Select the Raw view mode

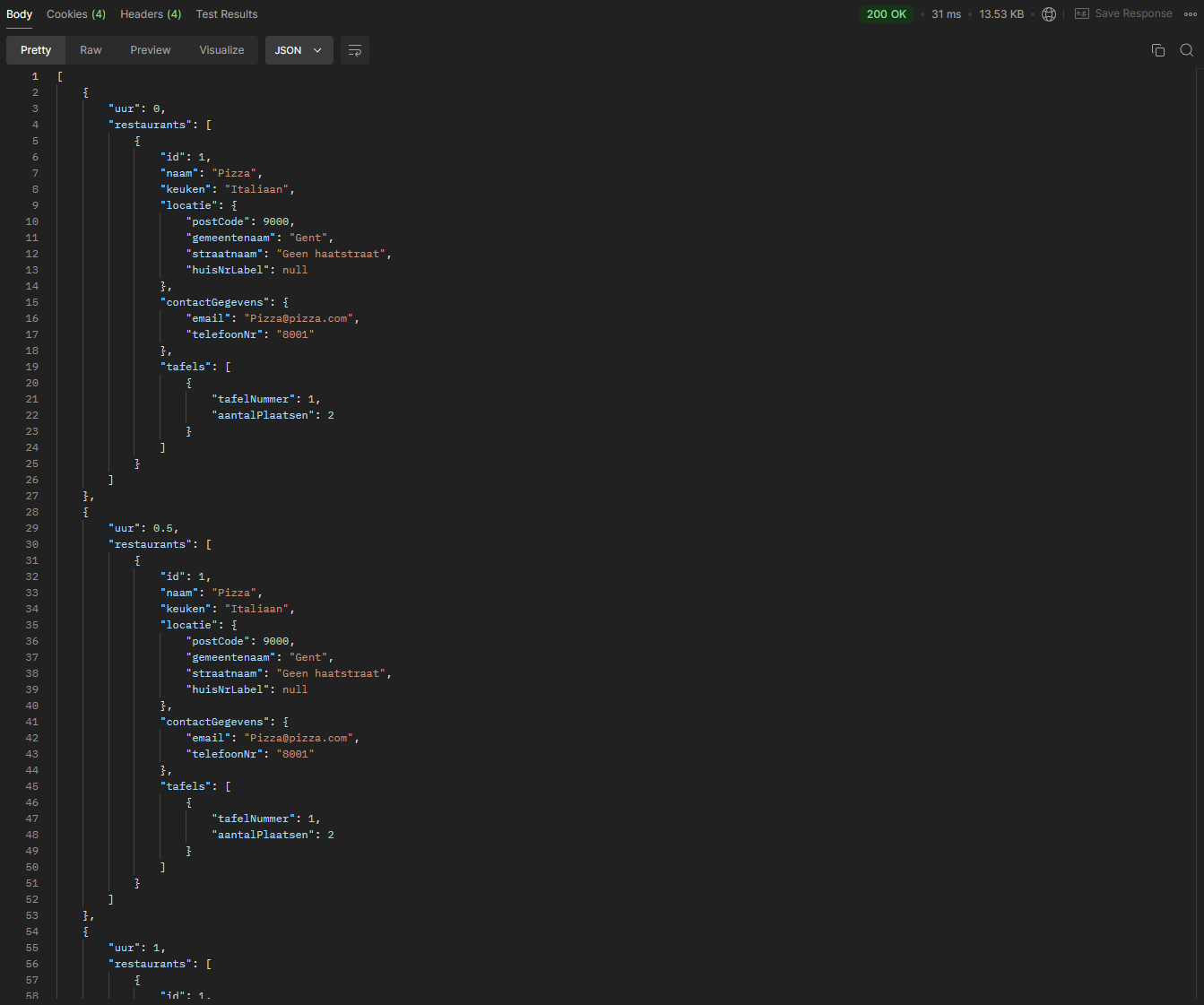pos(91,50)
